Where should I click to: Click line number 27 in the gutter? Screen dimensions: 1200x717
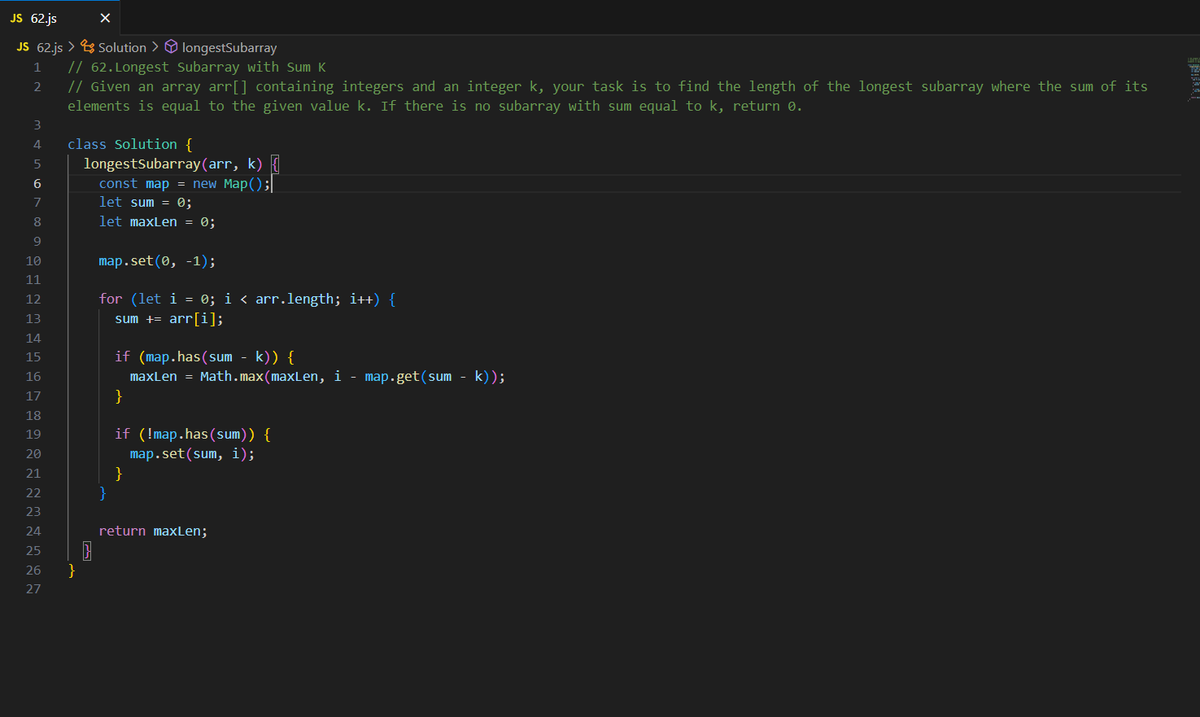click(x=33, y=589)
